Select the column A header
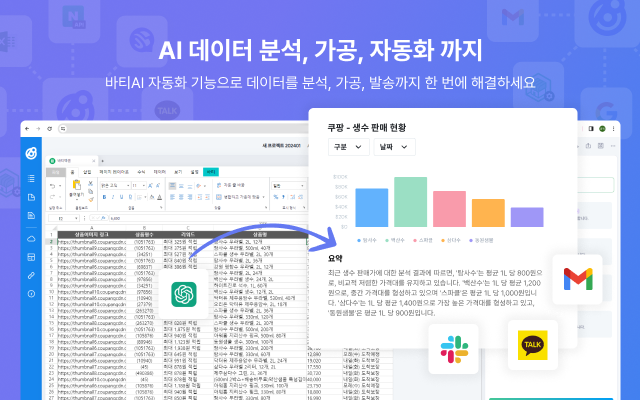This screenshot has height=400, width=640. 92,228
